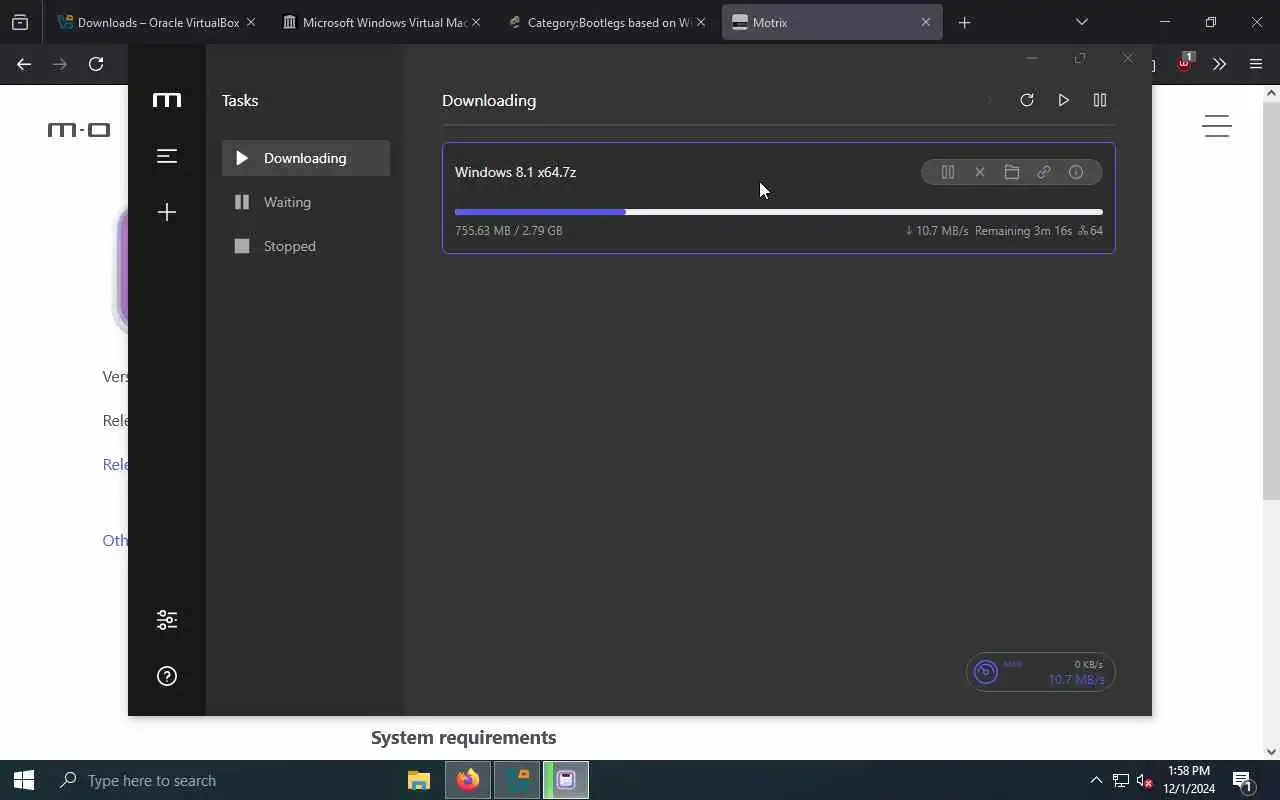Click the Remaining 3m 16s text
Viewport: 1280px width, 800px height.
pos(1023,231)
